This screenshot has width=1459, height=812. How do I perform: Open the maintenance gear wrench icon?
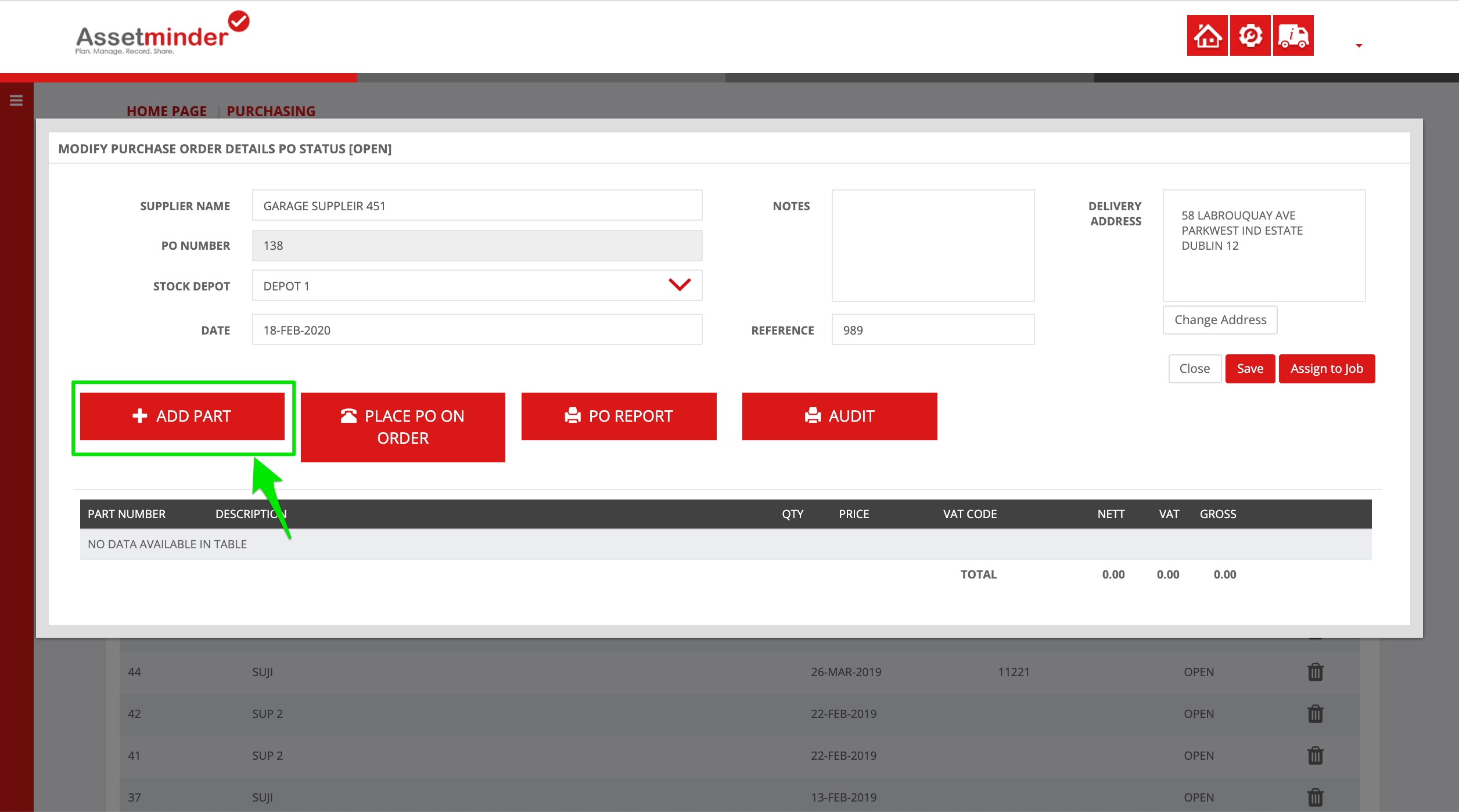tap(1250, 36)
